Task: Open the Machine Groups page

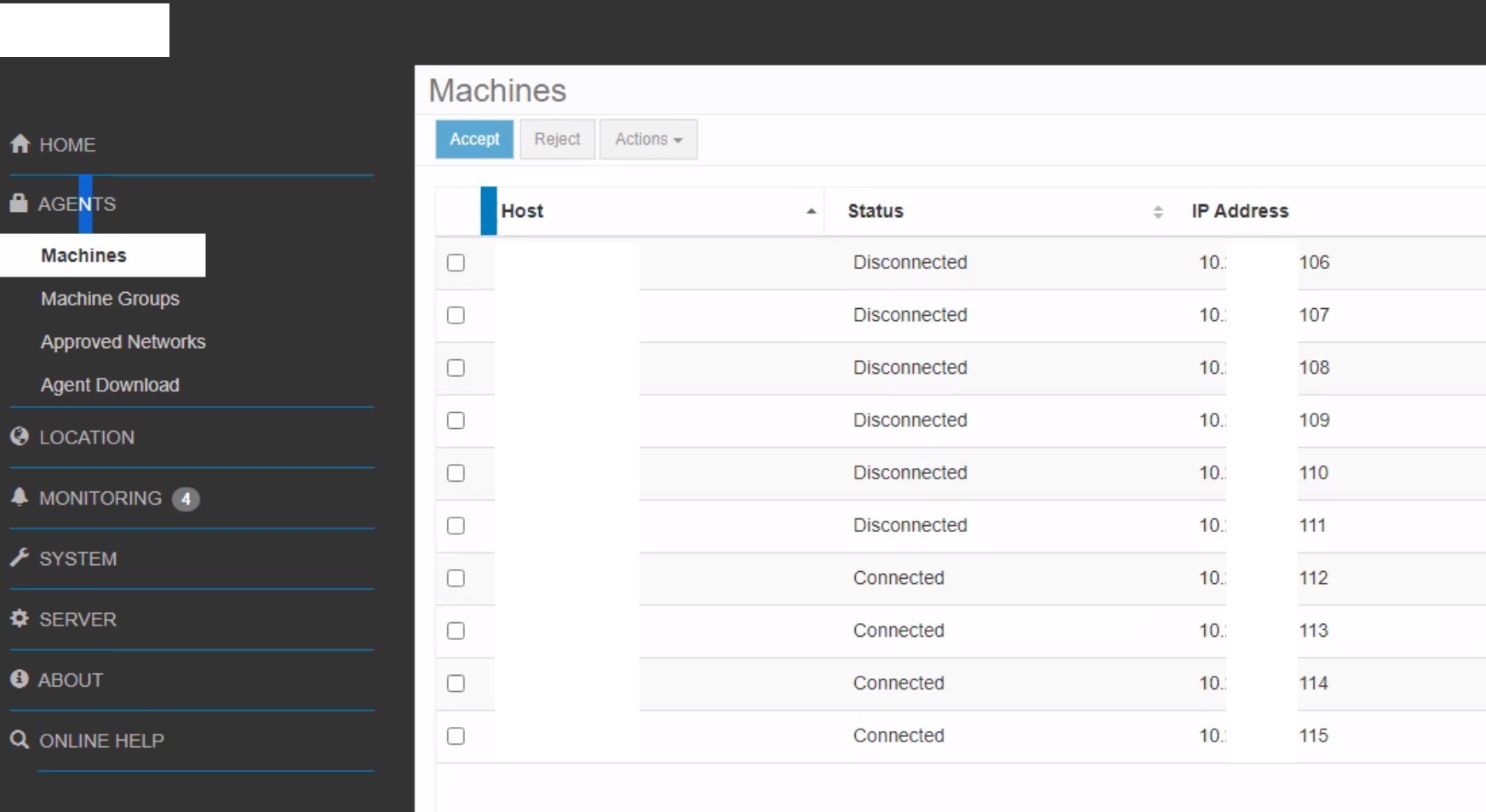Action: [109, 299]
